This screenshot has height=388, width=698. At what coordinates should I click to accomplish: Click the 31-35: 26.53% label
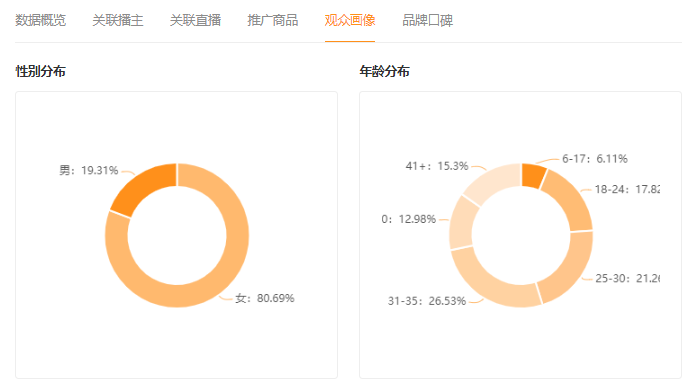point(426,301)
